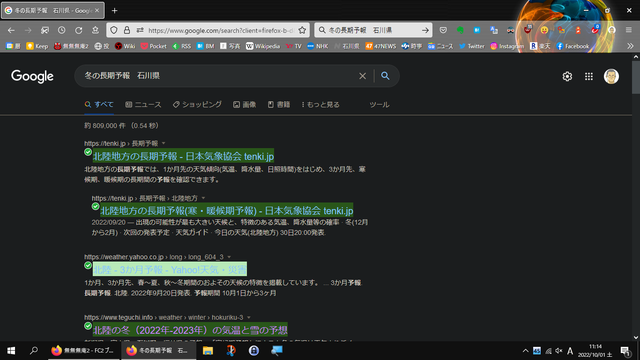This screenshot has width=640, height=360.
Task: Click the history clock icon in toolbar
Action: [x=62, y=30]
